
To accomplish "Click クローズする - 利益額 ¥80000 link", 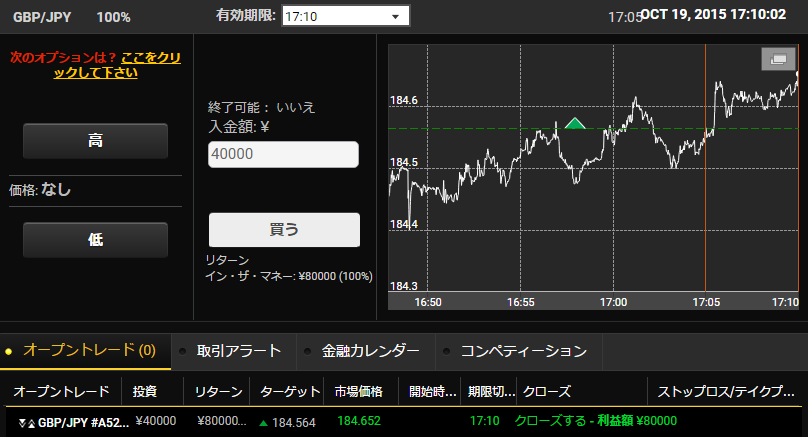I will (x=596, y=421).
